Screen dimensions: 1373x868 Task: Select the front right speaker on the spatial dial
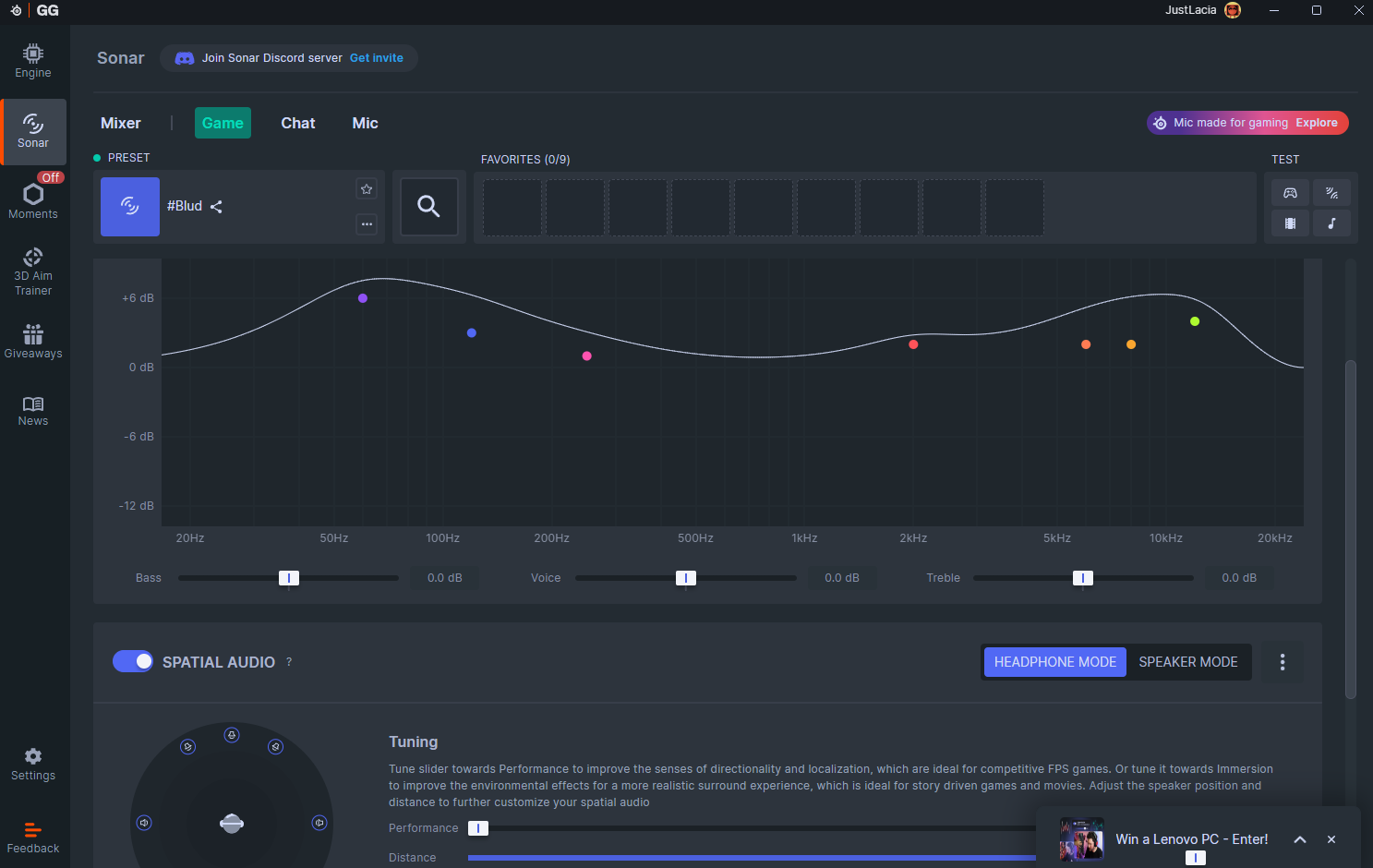click(x=275, y=747)
